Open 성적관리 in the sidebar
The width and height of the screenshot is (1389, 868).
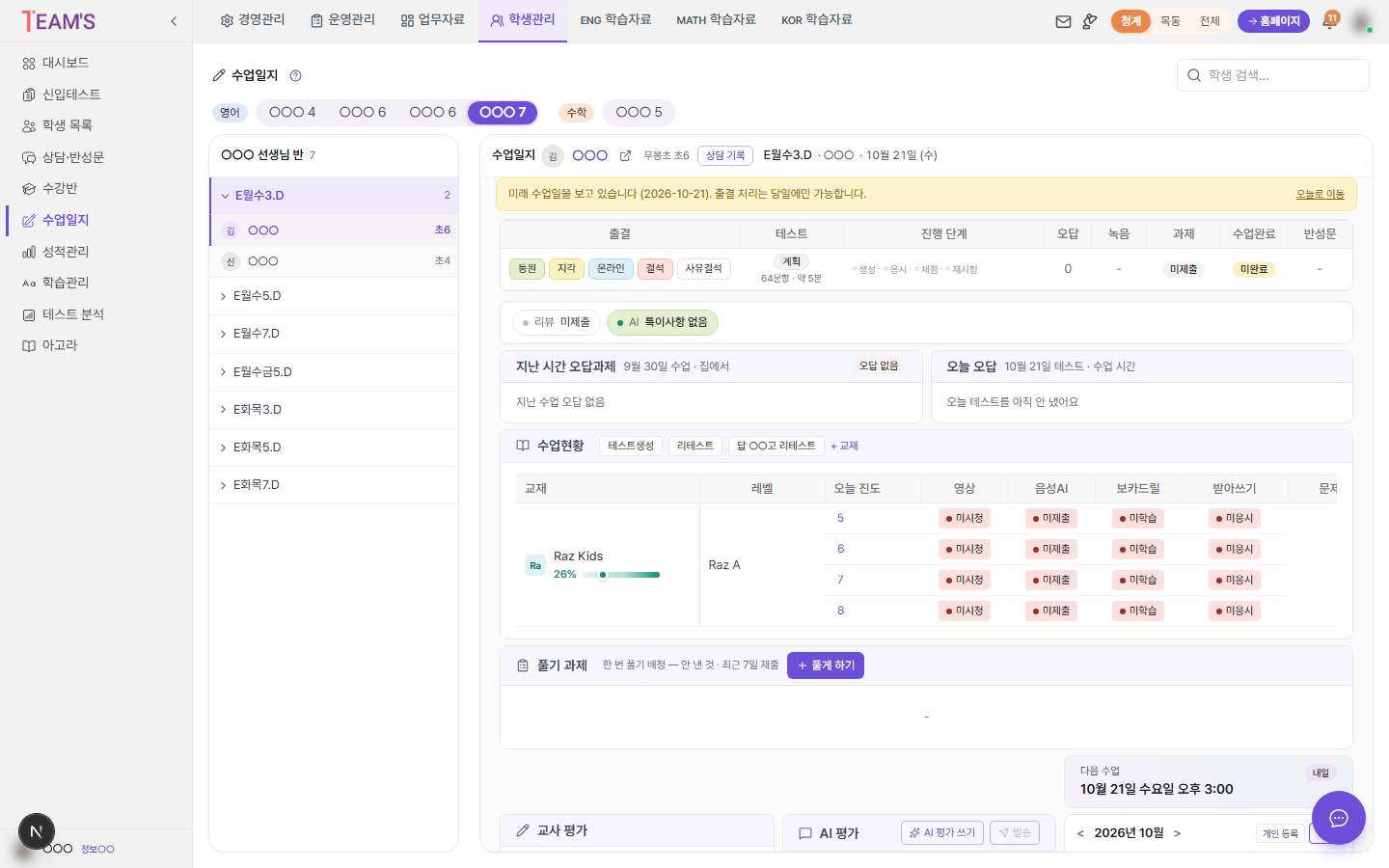pyautogui.click(x=56, y=252)
